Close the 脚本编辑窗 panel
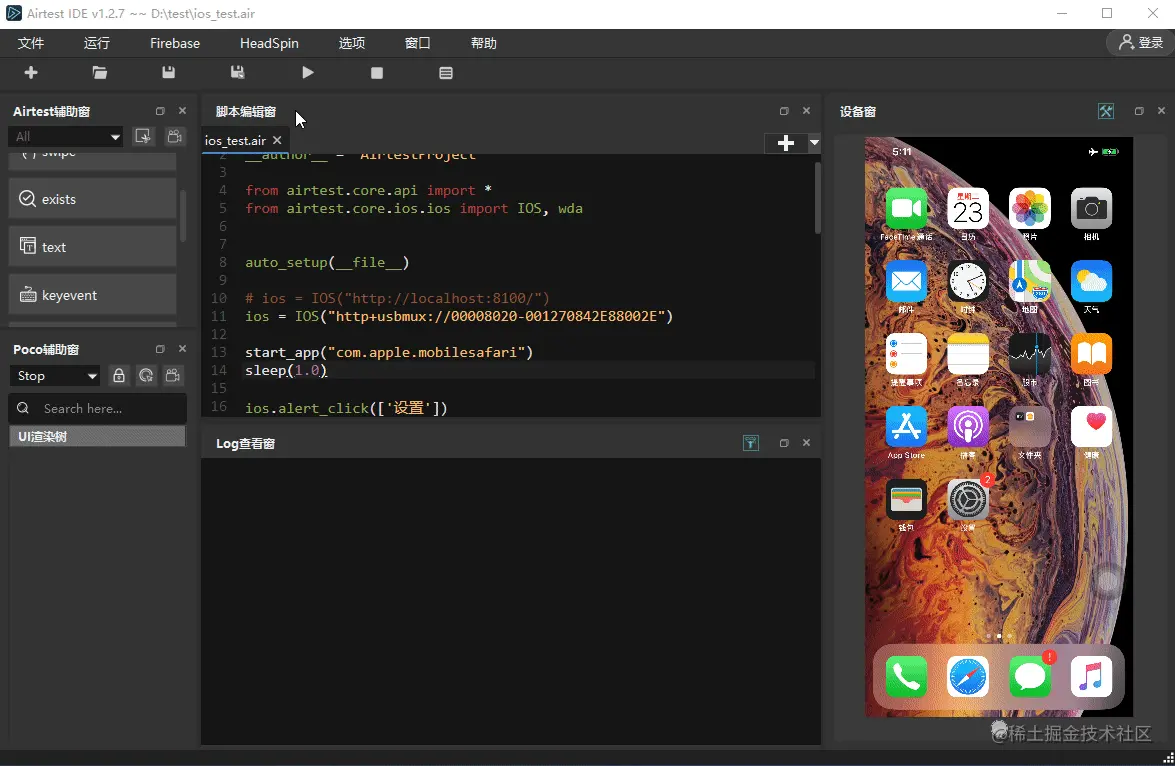The width and height of the screenshot is (1175, 766). (x=806, y=111)
